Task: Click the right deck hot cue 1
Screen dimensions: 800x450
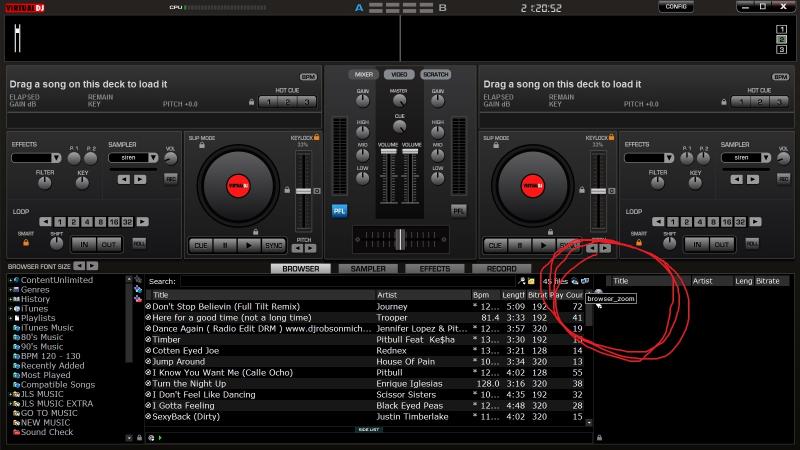Action: pyautogui.click(x=743, y=101)
